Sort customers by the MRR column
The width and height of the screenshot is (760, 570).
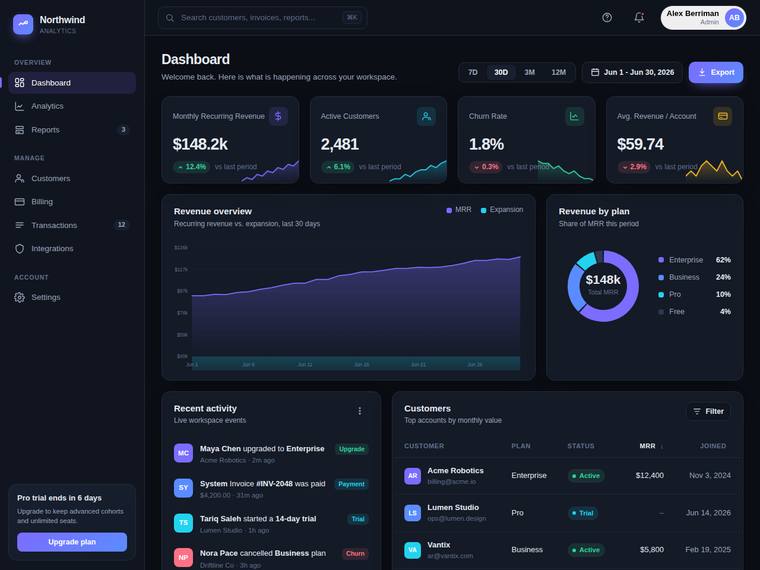point(650,446)
